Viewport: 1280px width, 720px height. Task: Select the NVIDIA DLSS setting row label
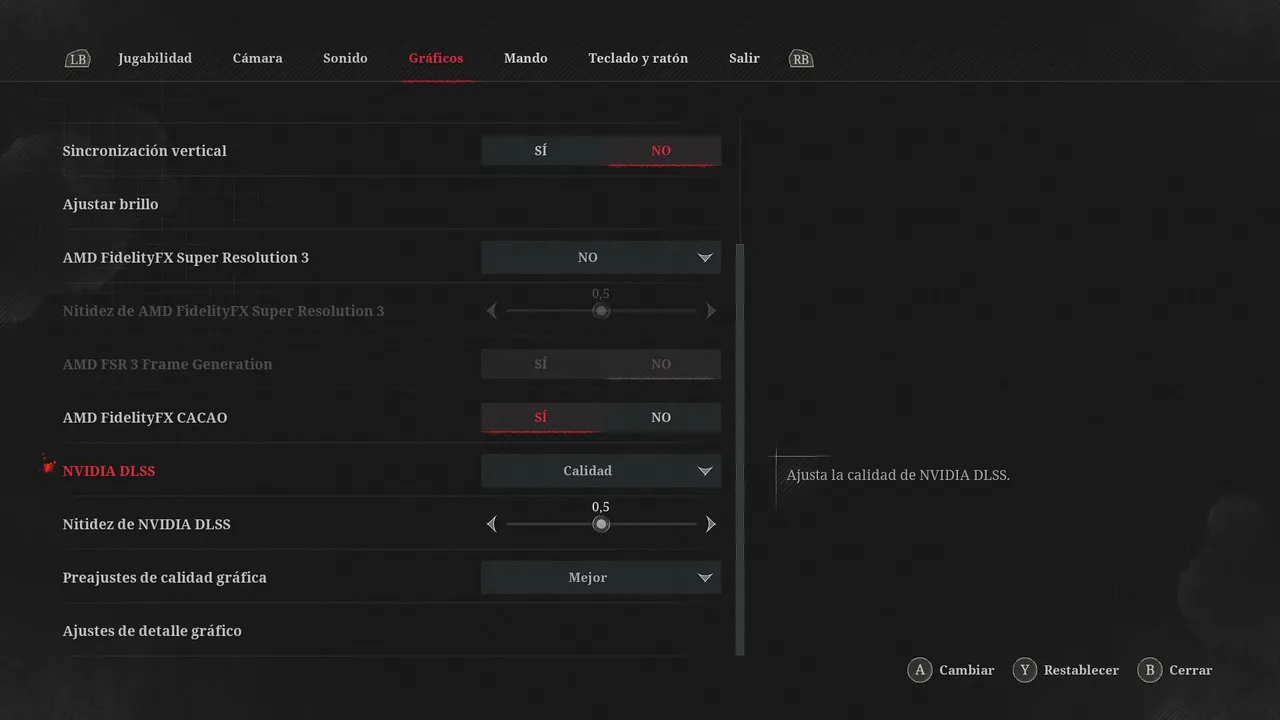(x=109, y=471)
